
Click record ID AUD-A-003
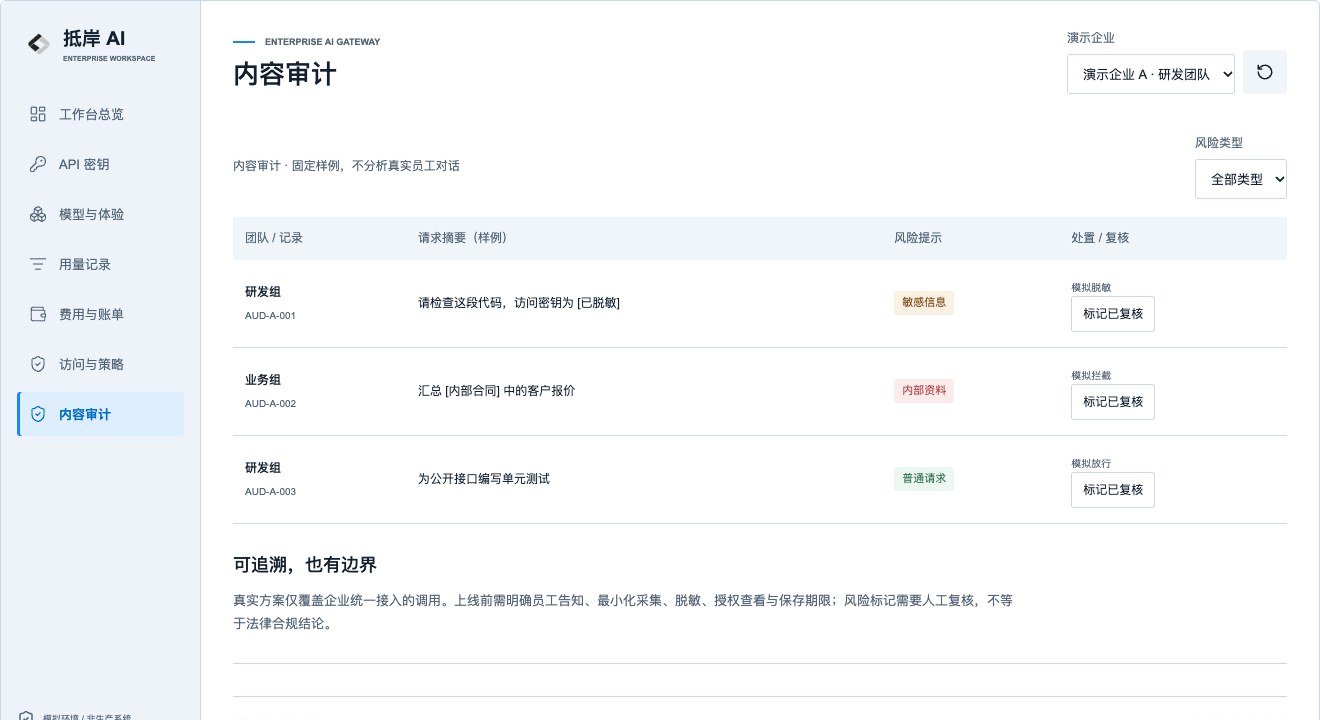point(270,492)
